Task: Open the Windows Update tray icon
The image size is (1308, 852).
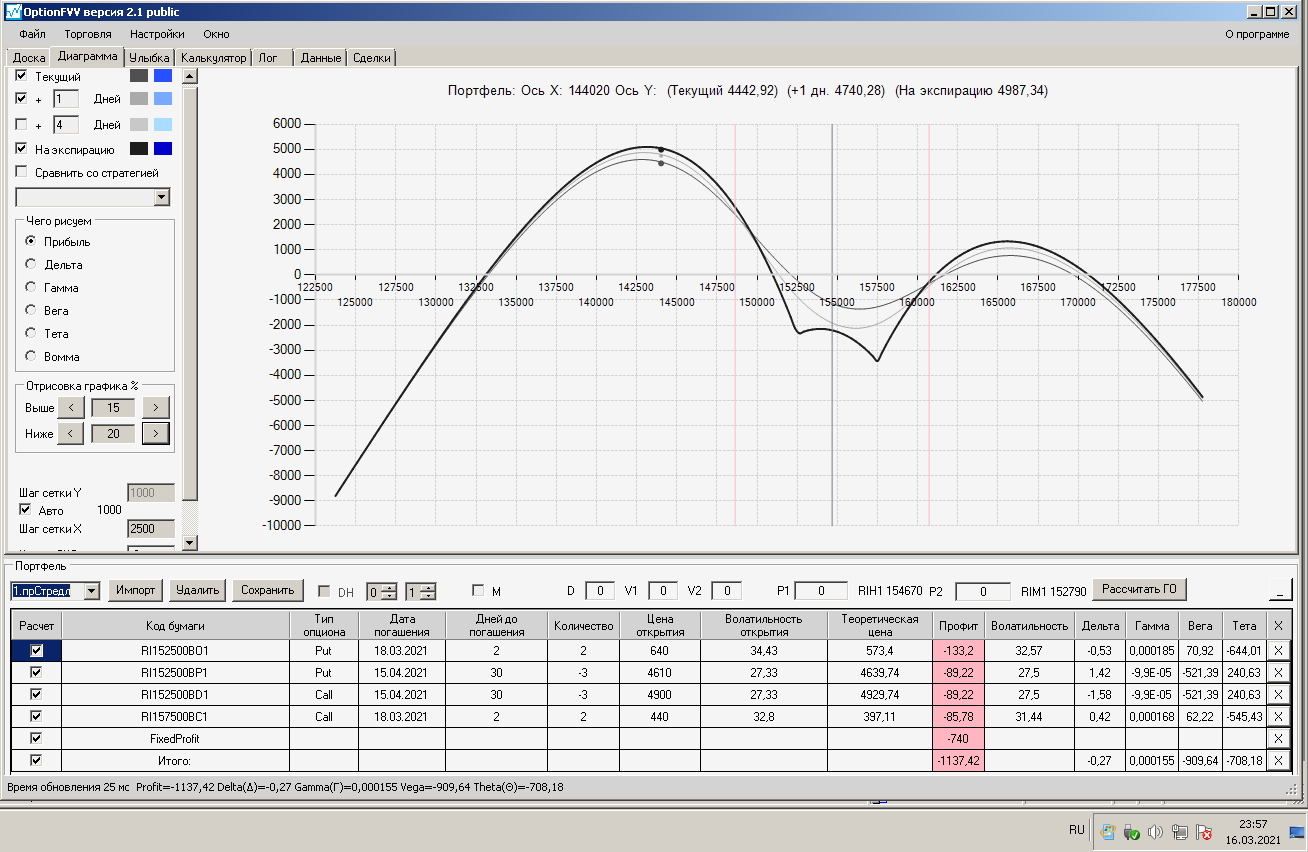Action: 1108,831
